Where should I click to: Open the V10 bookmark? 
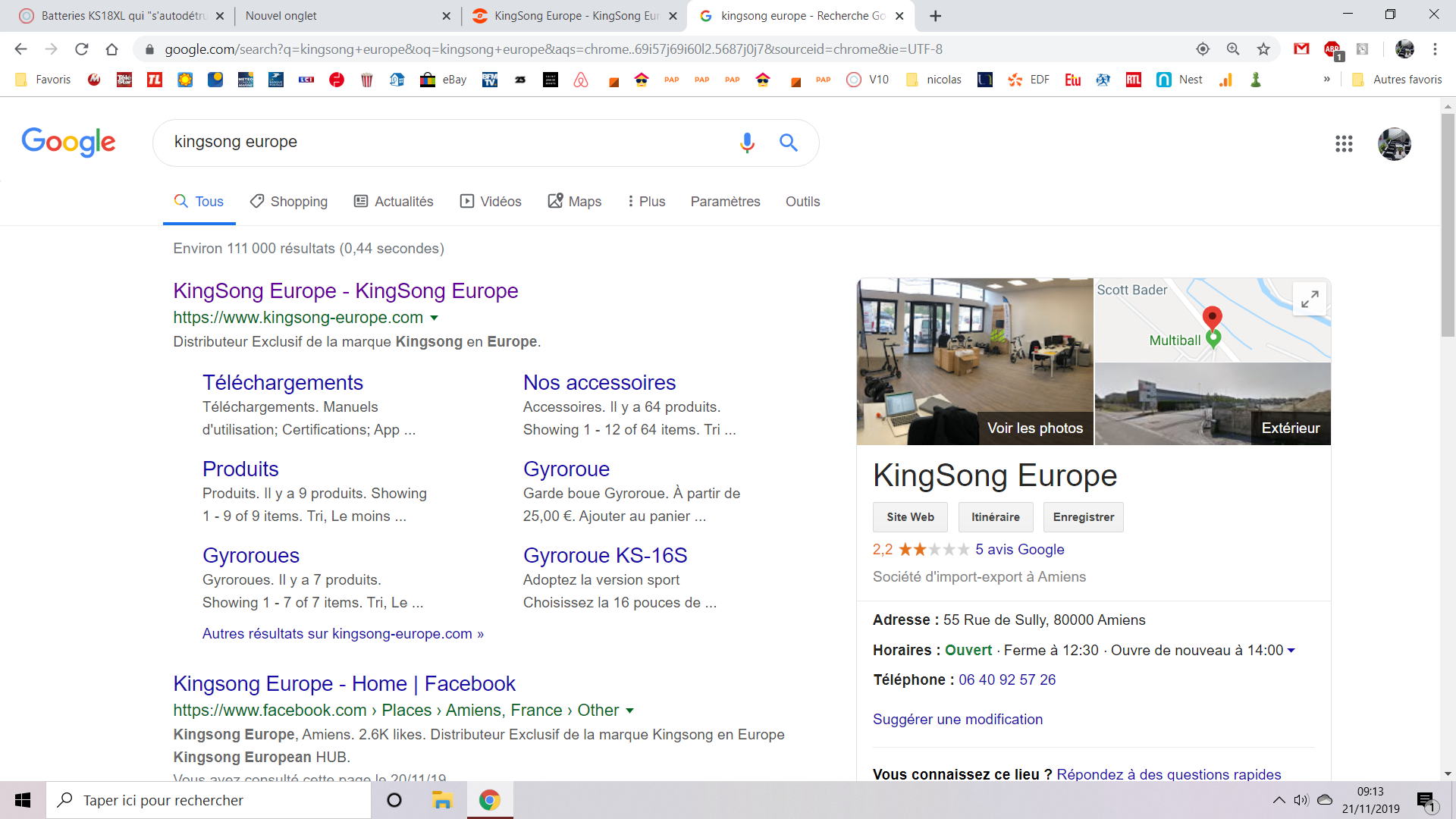pos(868,80)
